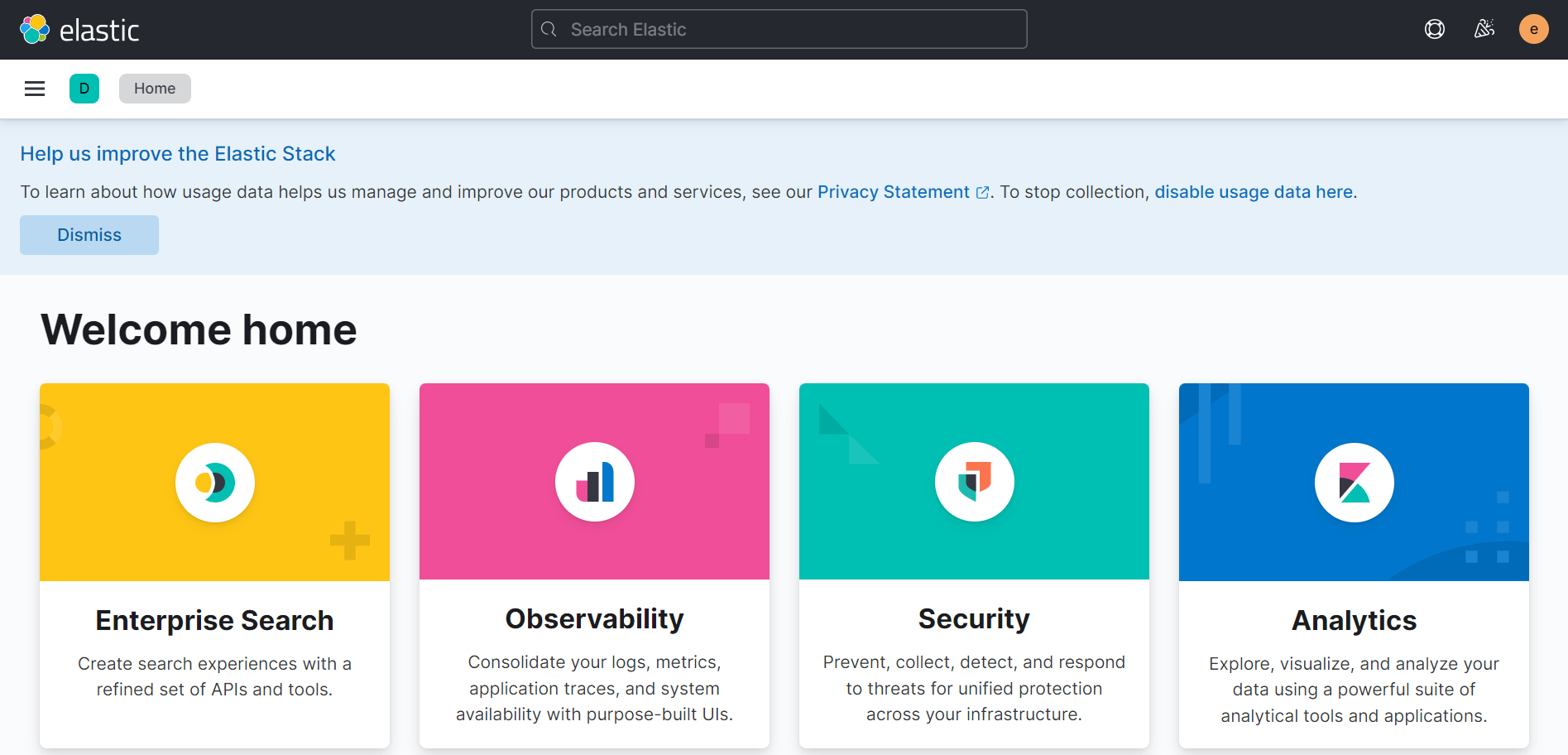The image size is (1568, 755).
Task: Click the Security shield logo
Action: [x=975, y=482]
